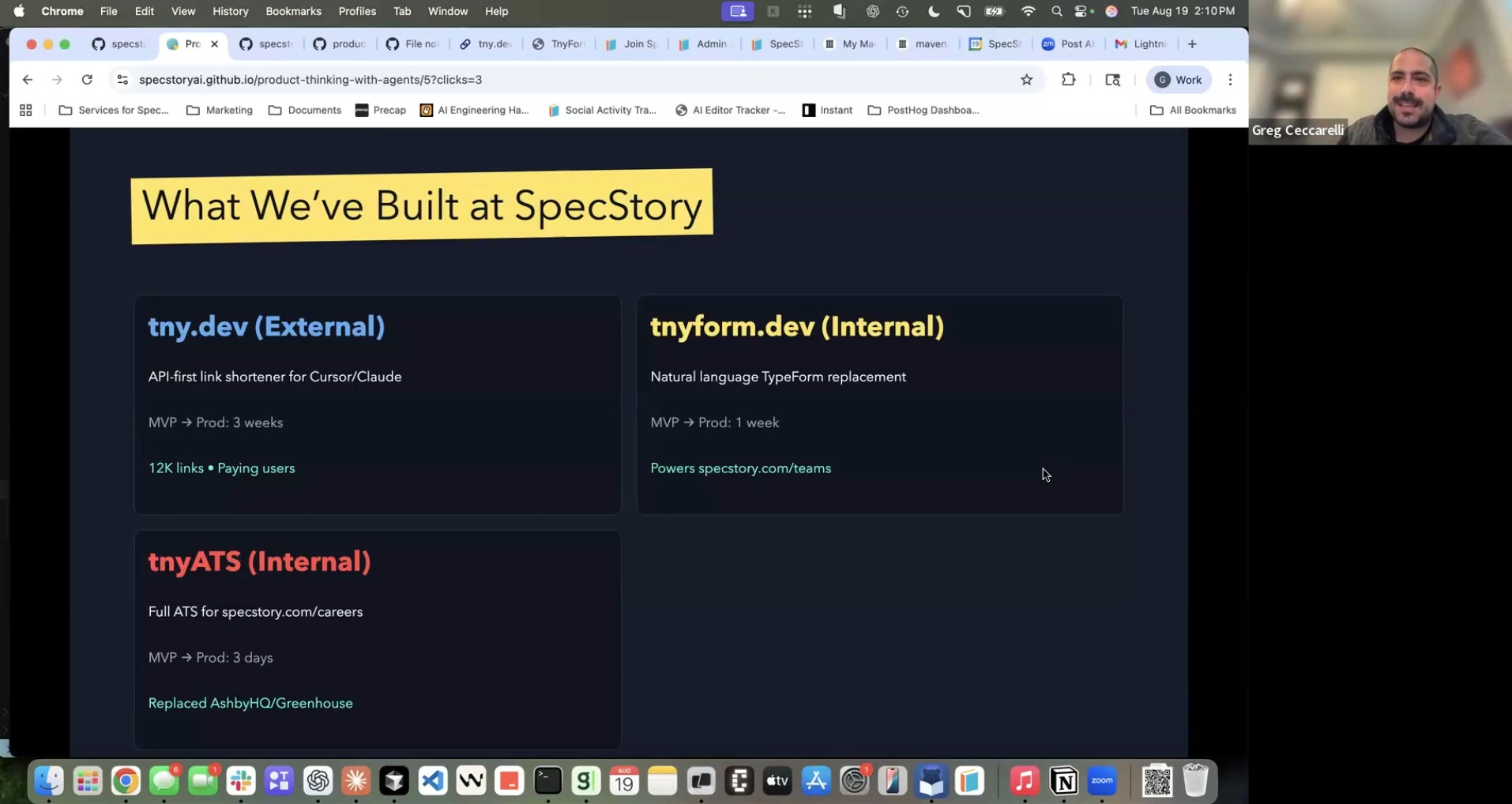This screenshot has height=804, width=1512.
Task: Open Google Chrome from the dock
Action: coord(126,781)
